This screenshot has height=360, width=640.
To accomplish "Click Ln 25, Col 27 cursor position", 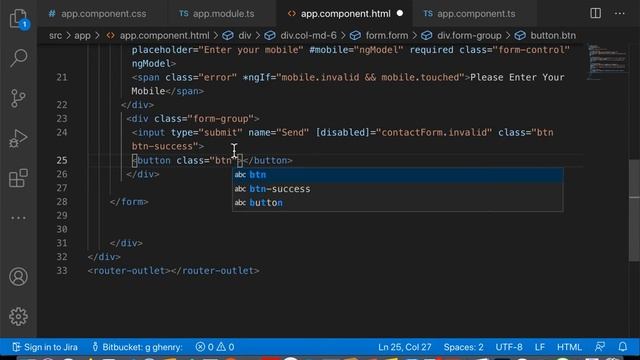I will point(404,347).
